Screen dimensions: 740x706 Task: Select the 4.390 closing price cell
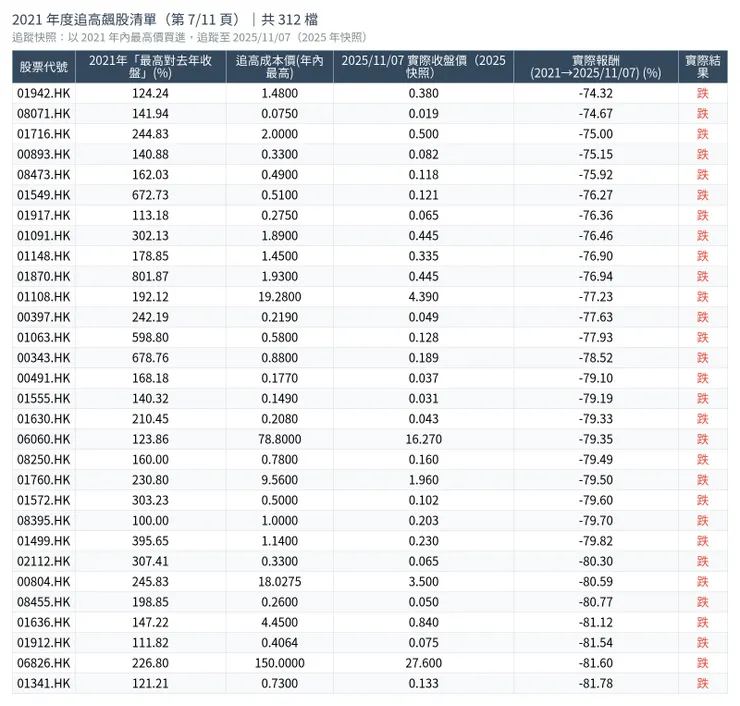click(423, 296)
